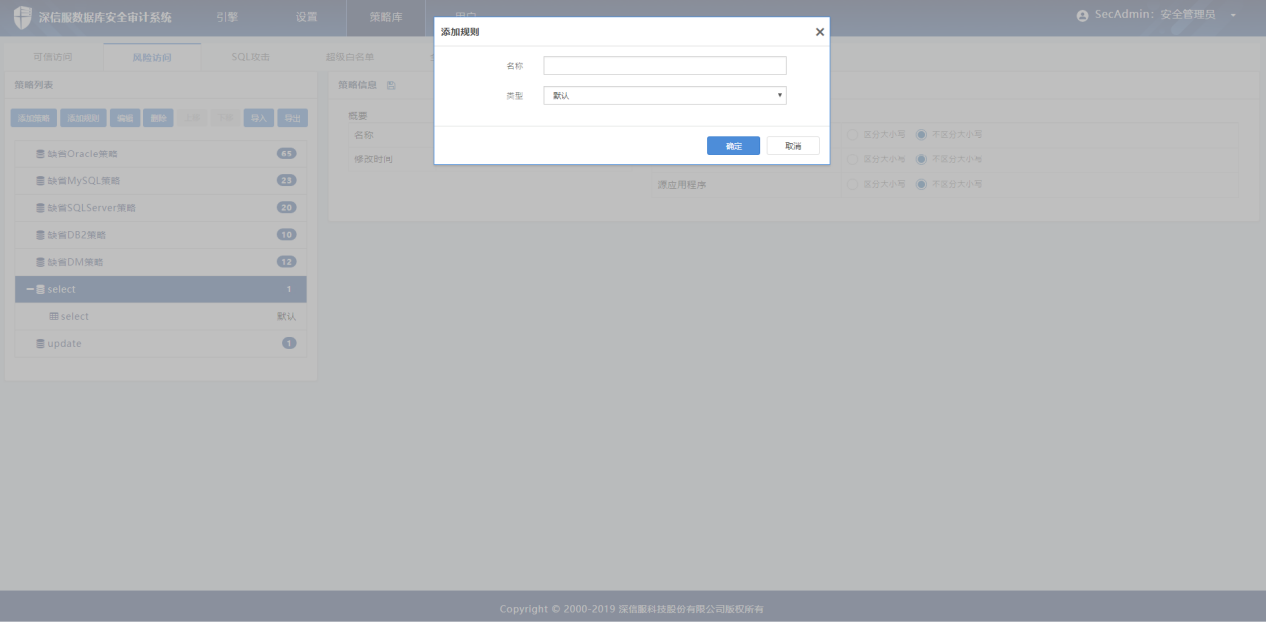The image size is (1266, 623).
Task: Switch to the 风险访问 tab
Action: pyautogui.click(x=152, y=57)
